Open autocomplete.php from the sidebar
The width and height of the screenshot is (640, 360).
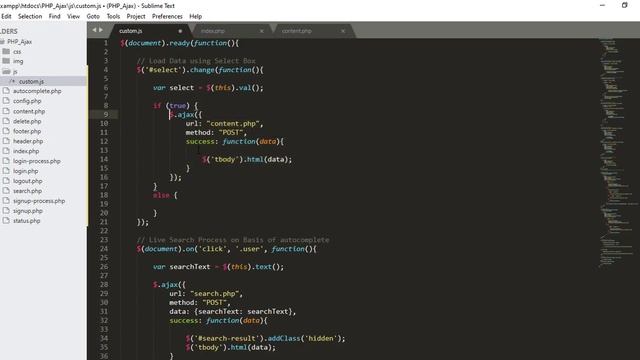(37, 91)
